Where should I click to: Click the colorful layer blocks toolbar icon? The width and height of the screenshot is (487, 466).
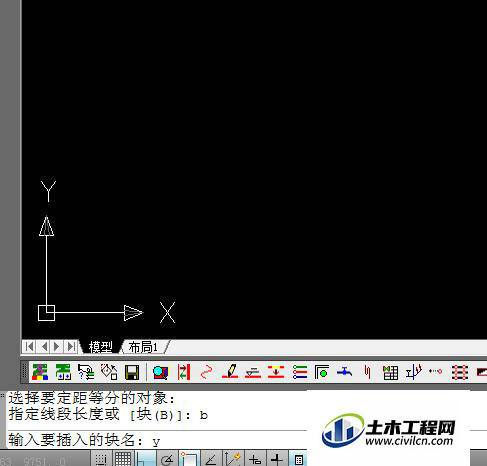[40, 372]
